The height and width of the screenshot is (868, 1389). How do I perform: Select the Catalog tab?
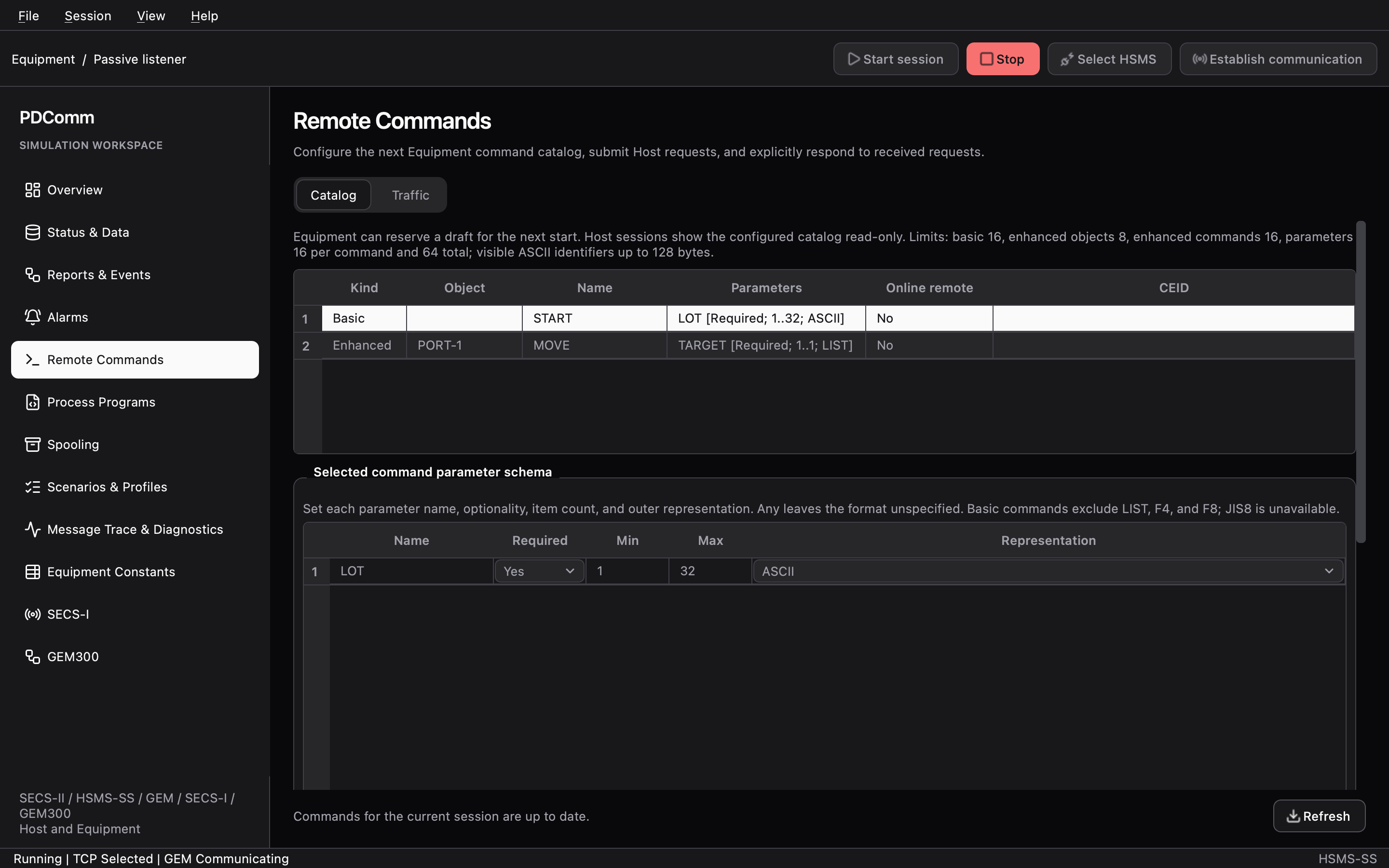point(333,195)
